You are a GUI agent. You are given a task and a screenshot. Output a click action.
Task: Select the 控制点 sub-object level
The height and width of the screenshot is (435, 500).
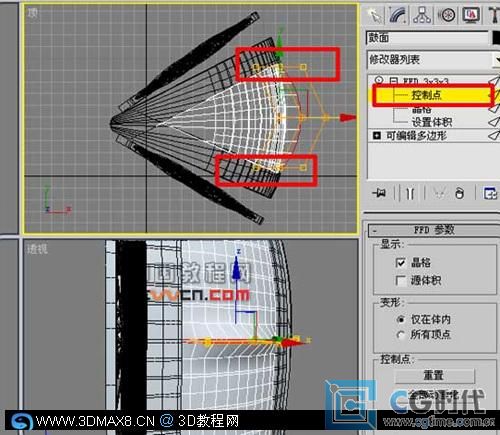point(426,95)
